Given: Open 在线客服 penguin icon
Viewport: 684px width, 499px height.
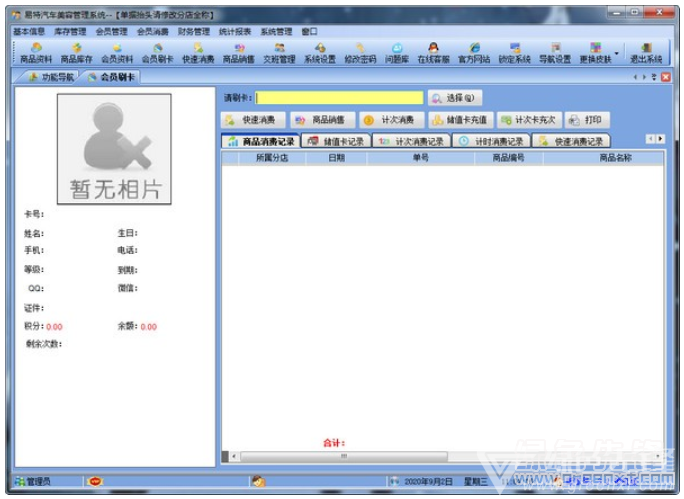Looking at the screenshot, I should 433,53.
